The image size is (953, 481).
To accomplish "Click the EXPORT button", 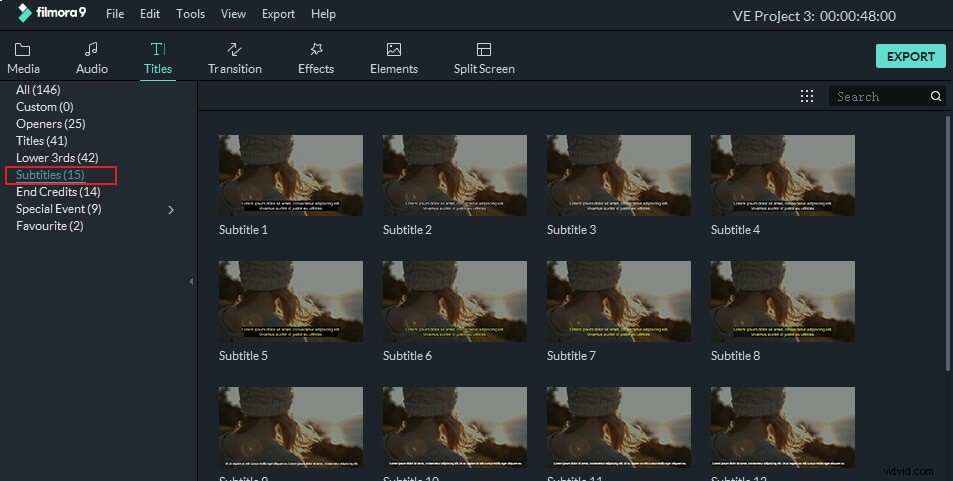I will (x=910, y=56).
